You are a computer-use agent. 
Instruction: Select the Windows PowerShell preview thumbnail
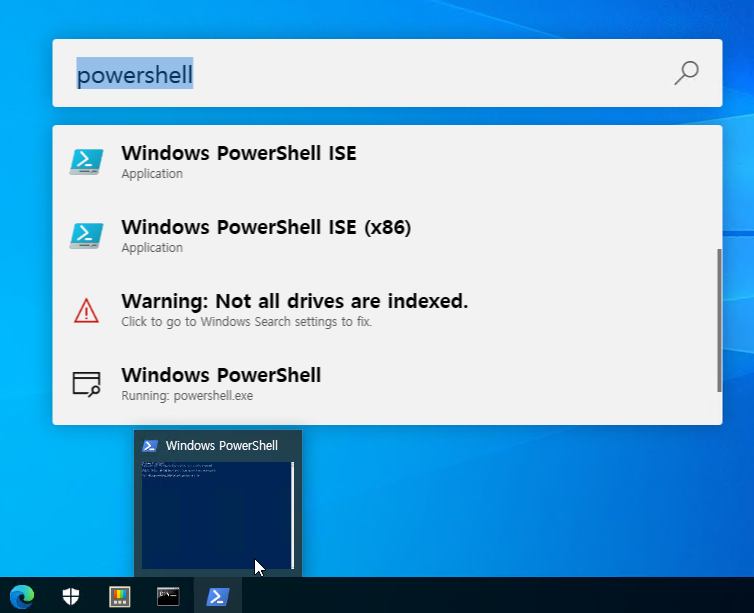pyautogui.click(x=217, y=515)
